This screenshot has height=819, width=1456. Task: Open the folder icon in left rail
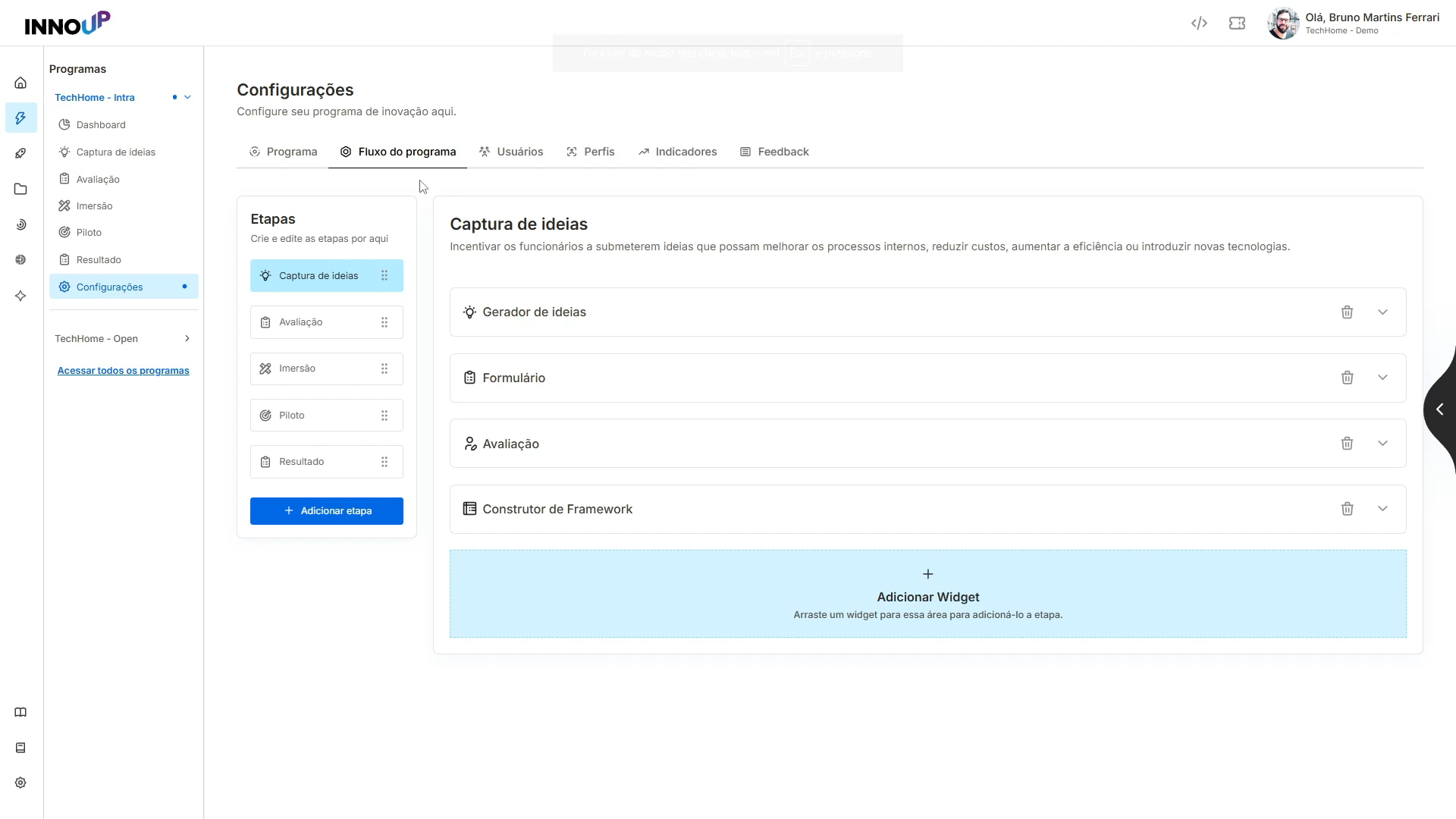coord(20,189)
